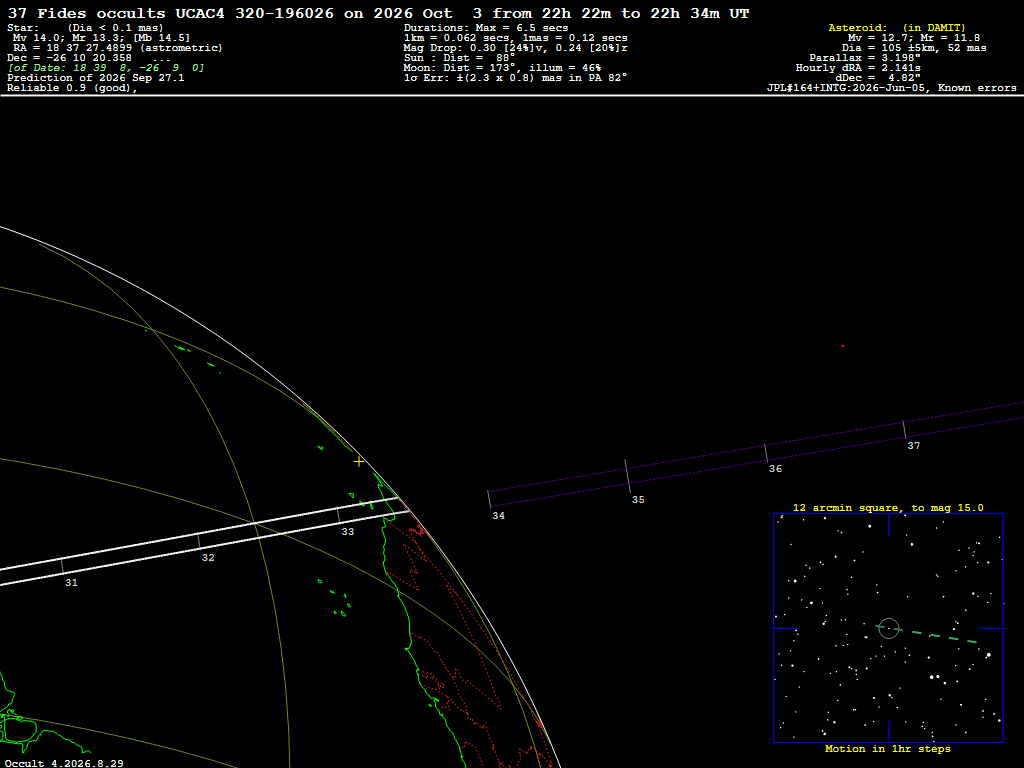1024x768 pixels.
Task: Click the 'Motion in 1hr steps' caption
Action: (888, 748)
